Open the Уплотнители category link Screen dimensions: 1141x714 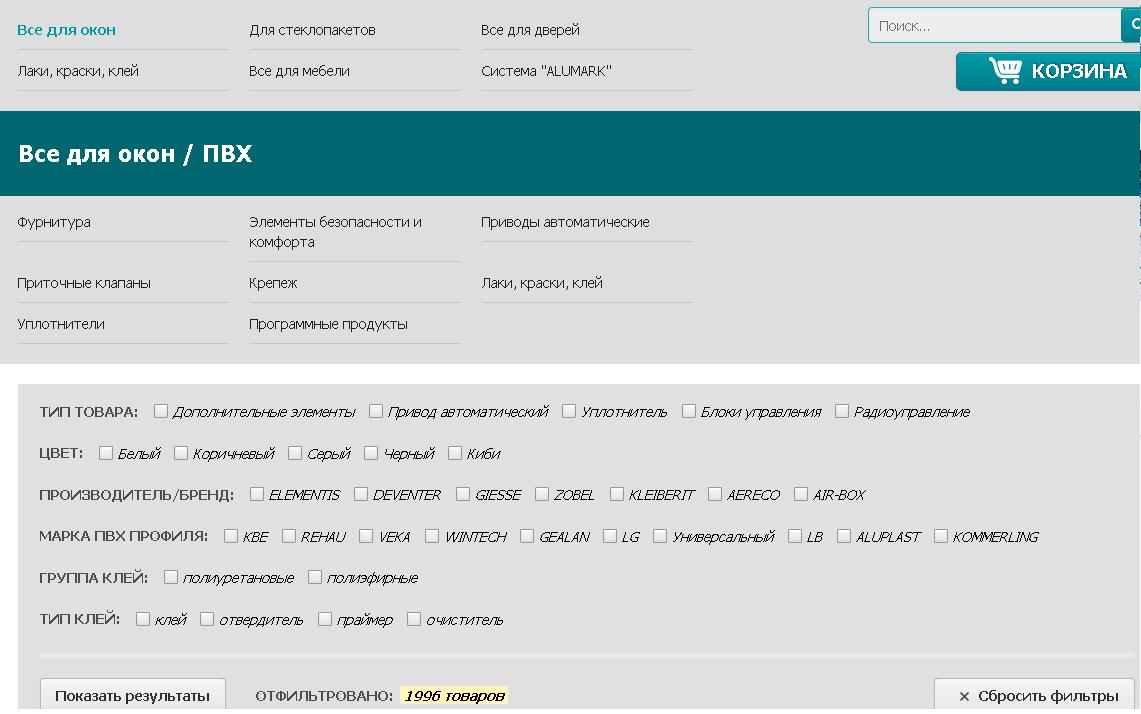pyautogui.click(x=61, y=324)
